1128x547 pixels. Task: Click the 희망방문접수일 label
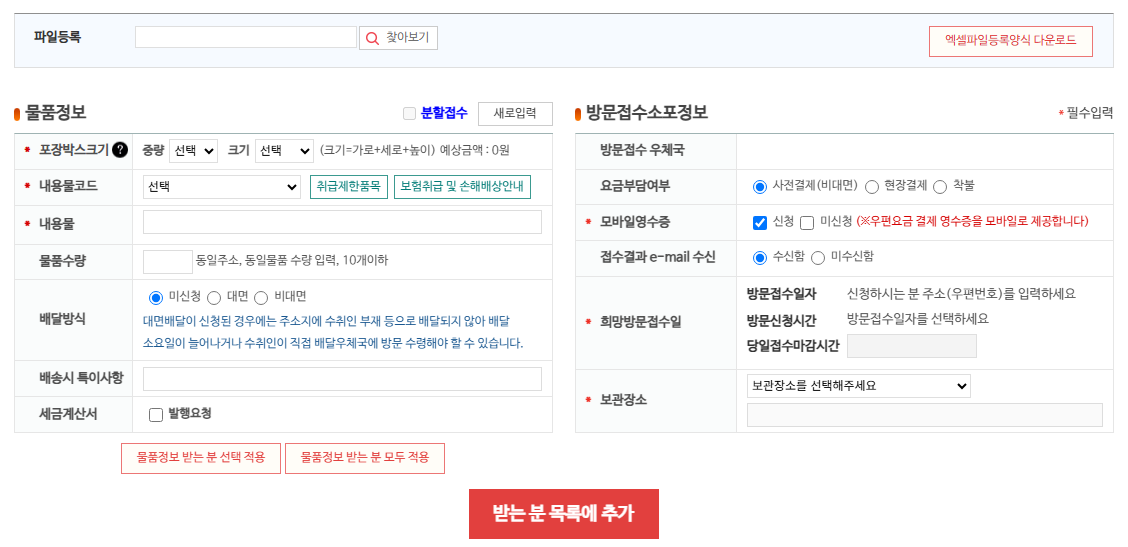pyautogui.click(x=640, y=322)
